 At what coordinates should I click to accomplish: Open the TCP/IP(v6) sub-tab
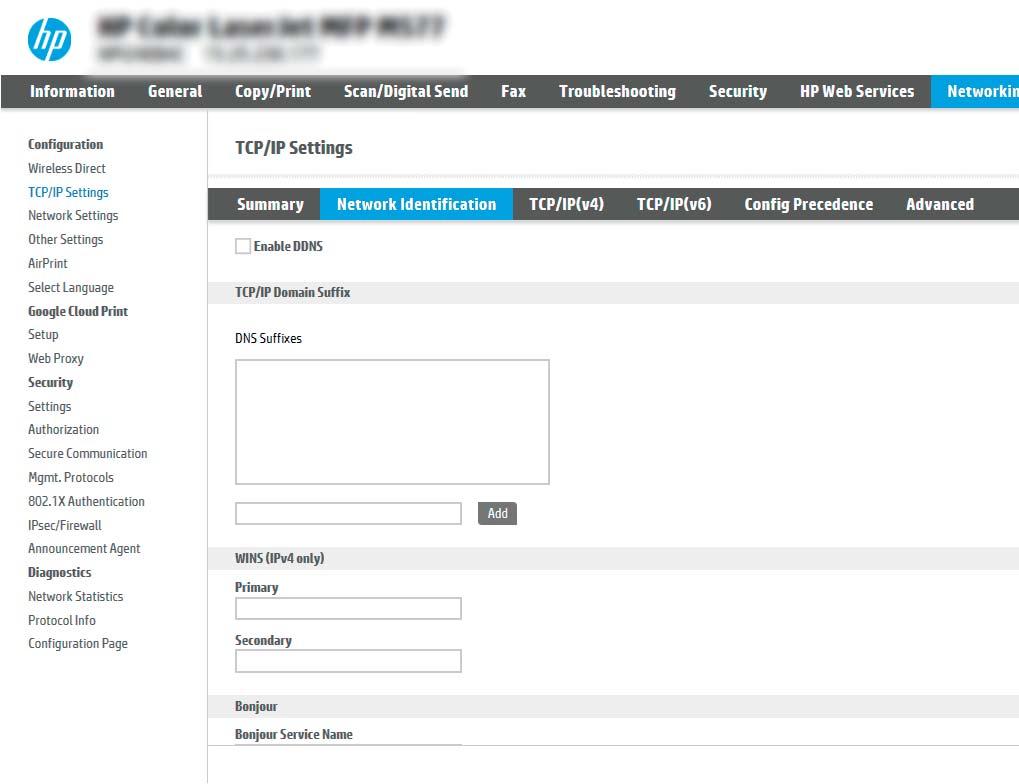coord(674,204)
